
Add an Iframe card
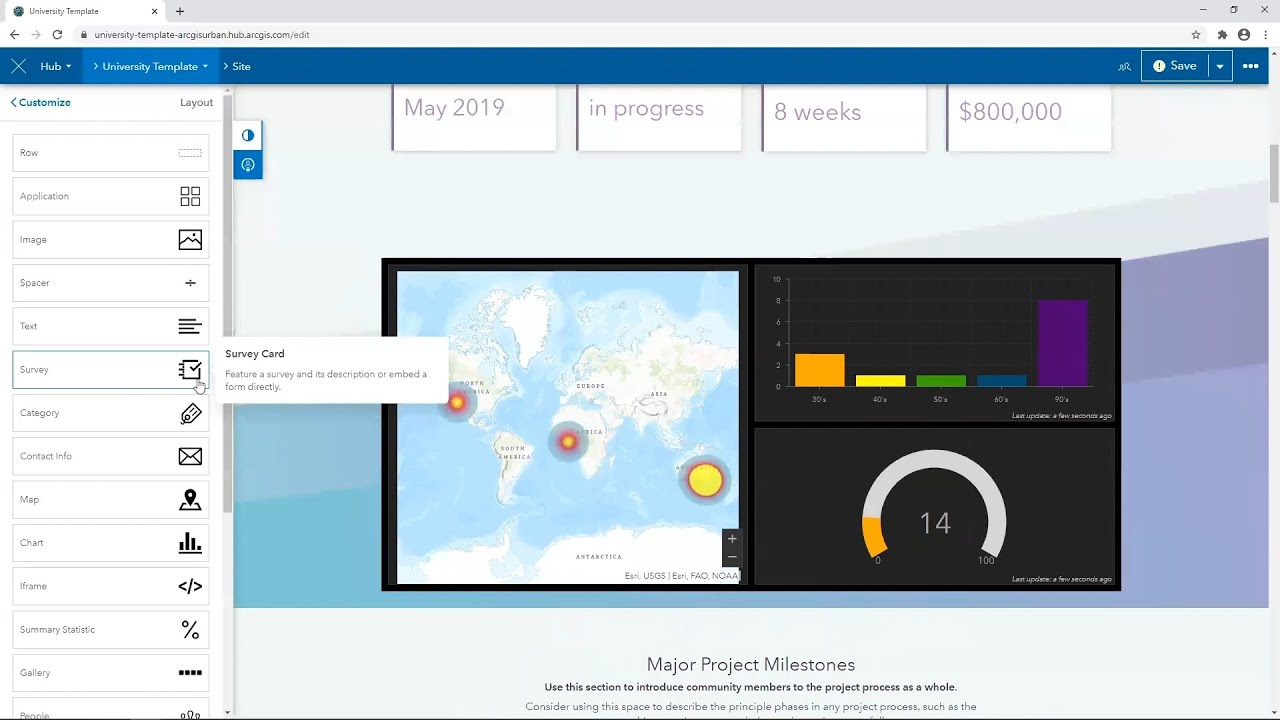(x=111, y=586)
